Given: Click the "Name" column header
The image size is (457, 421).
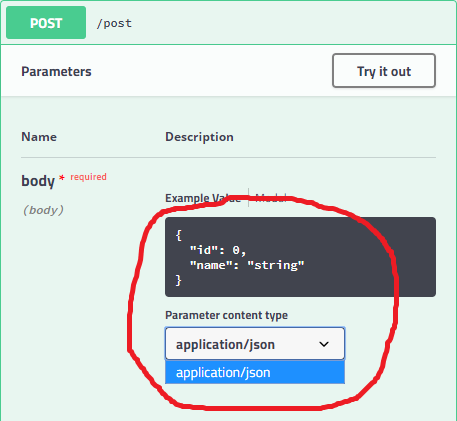Looking at the screenshot, I should pyautogui.click(x=39, y=137).
